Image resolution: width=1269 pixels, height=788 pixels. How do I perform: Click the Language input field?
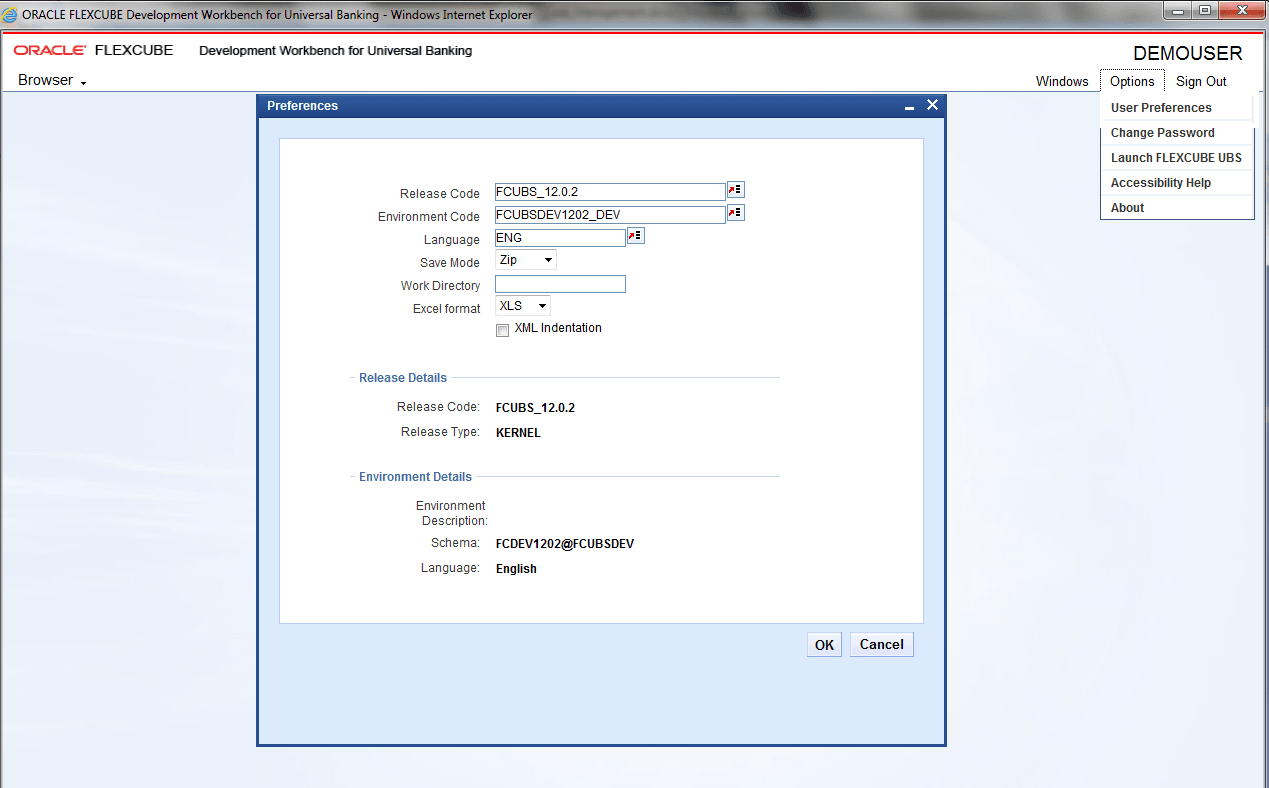pyautogui.click(x=560, y=238)
